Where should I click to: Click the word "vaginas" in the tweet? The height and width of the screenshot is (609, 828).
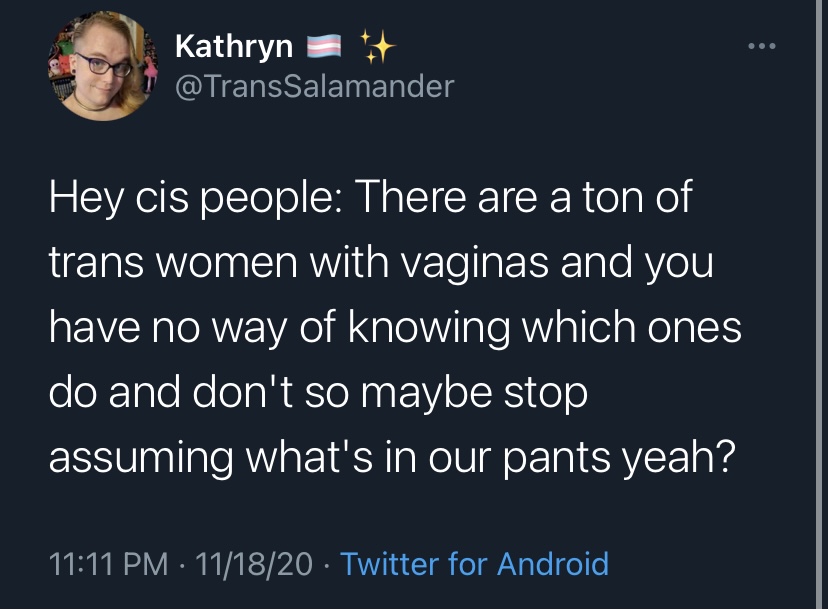pos(475,263)
